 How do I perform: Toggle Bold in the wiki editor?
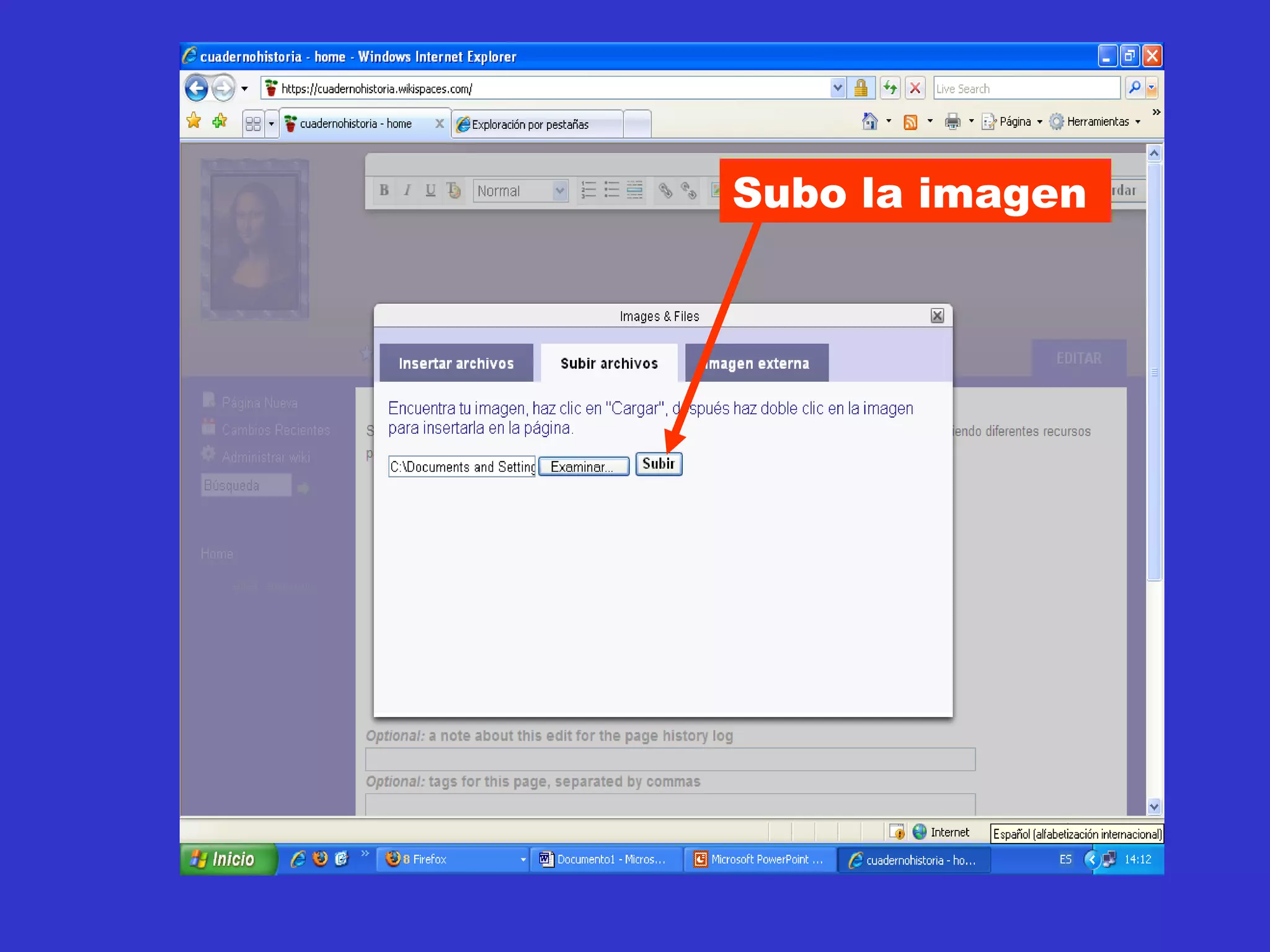click(384, 190)
